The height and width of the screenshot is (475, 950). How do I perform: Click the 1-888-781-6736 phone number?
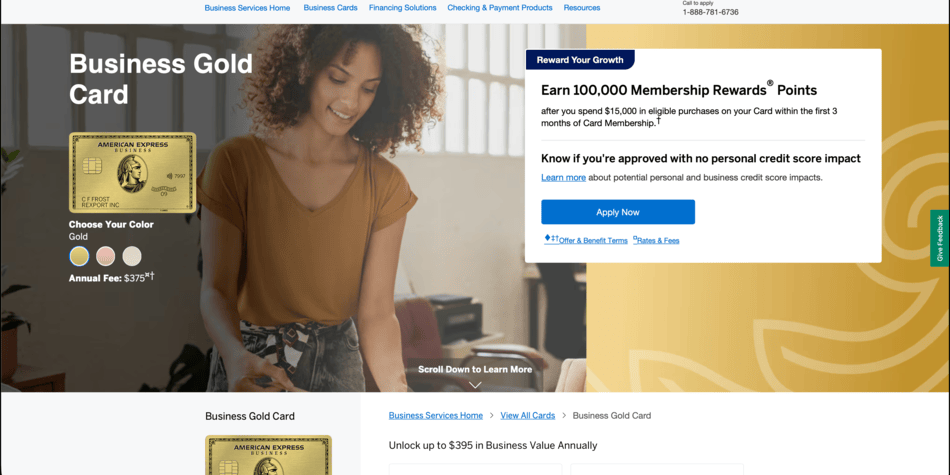[711, 12]
